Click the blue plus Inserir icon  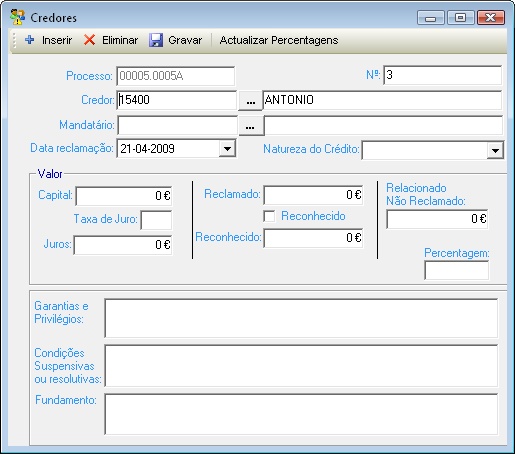(30, 40)
